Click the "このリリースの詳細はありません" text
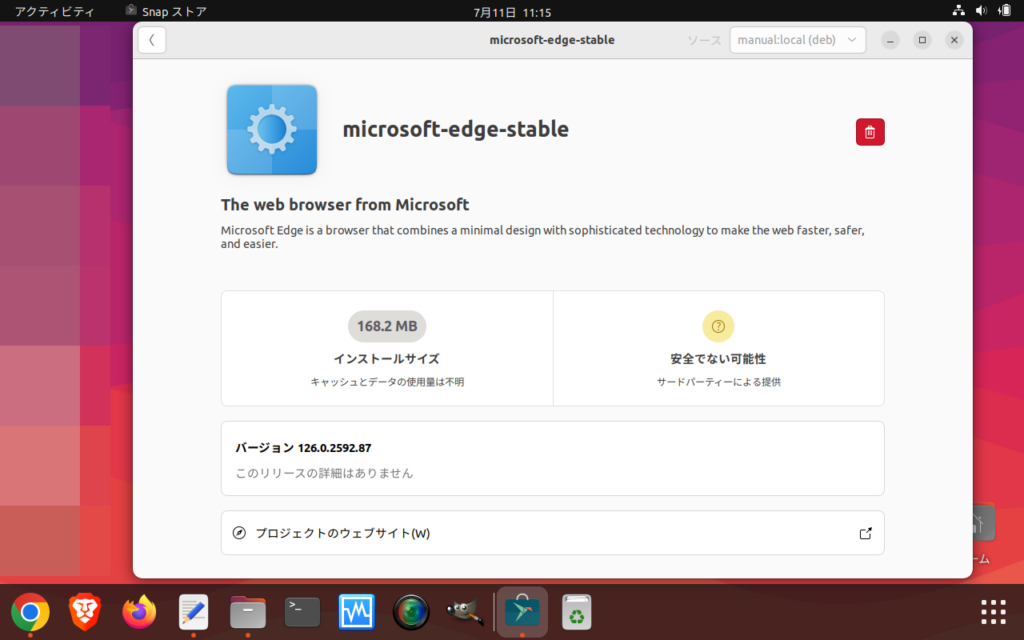Viewport: 1024px width, 640px height. tap(324, 473)
